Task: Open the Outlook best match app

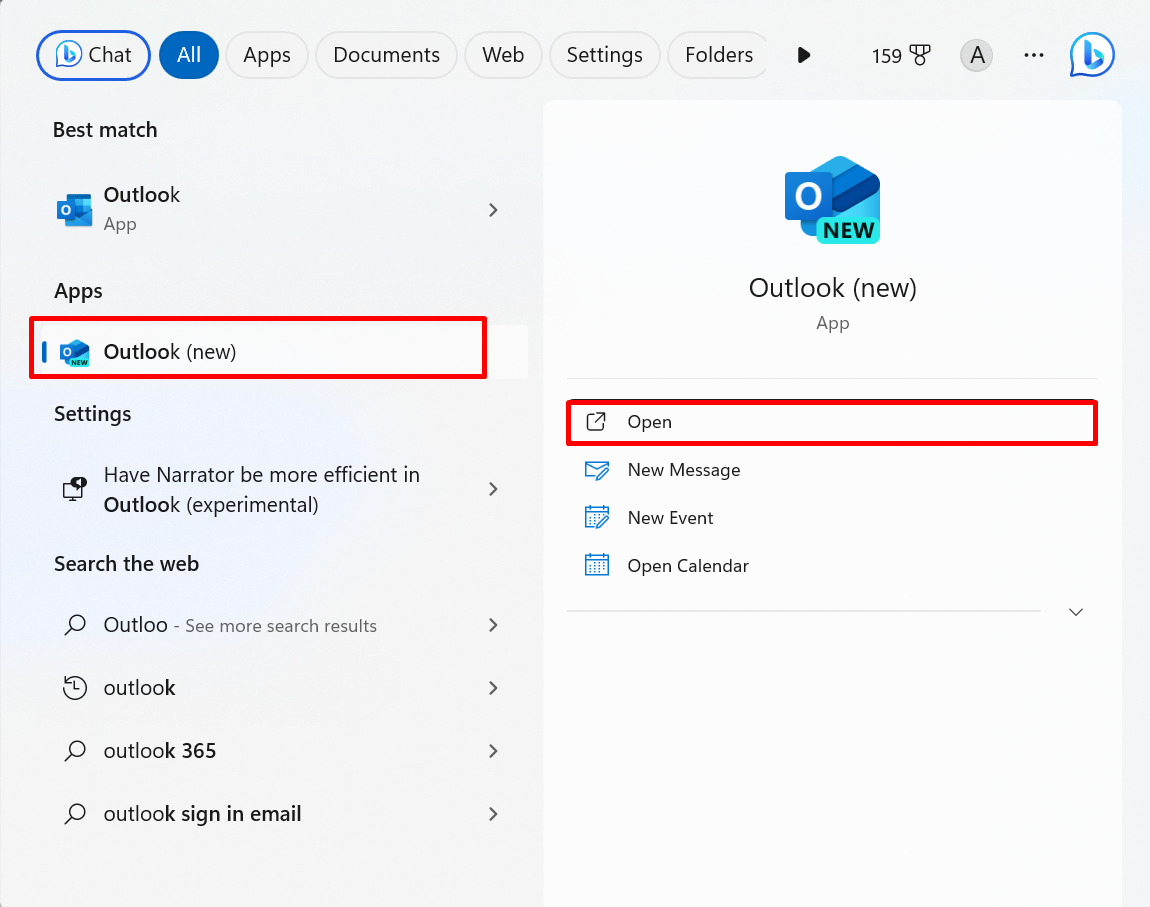Action: (279, 210)
